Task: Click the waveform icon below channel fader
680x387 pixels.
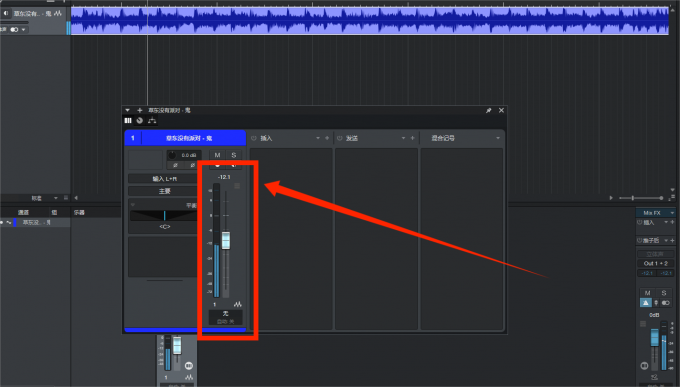Action: coord(238,305)
